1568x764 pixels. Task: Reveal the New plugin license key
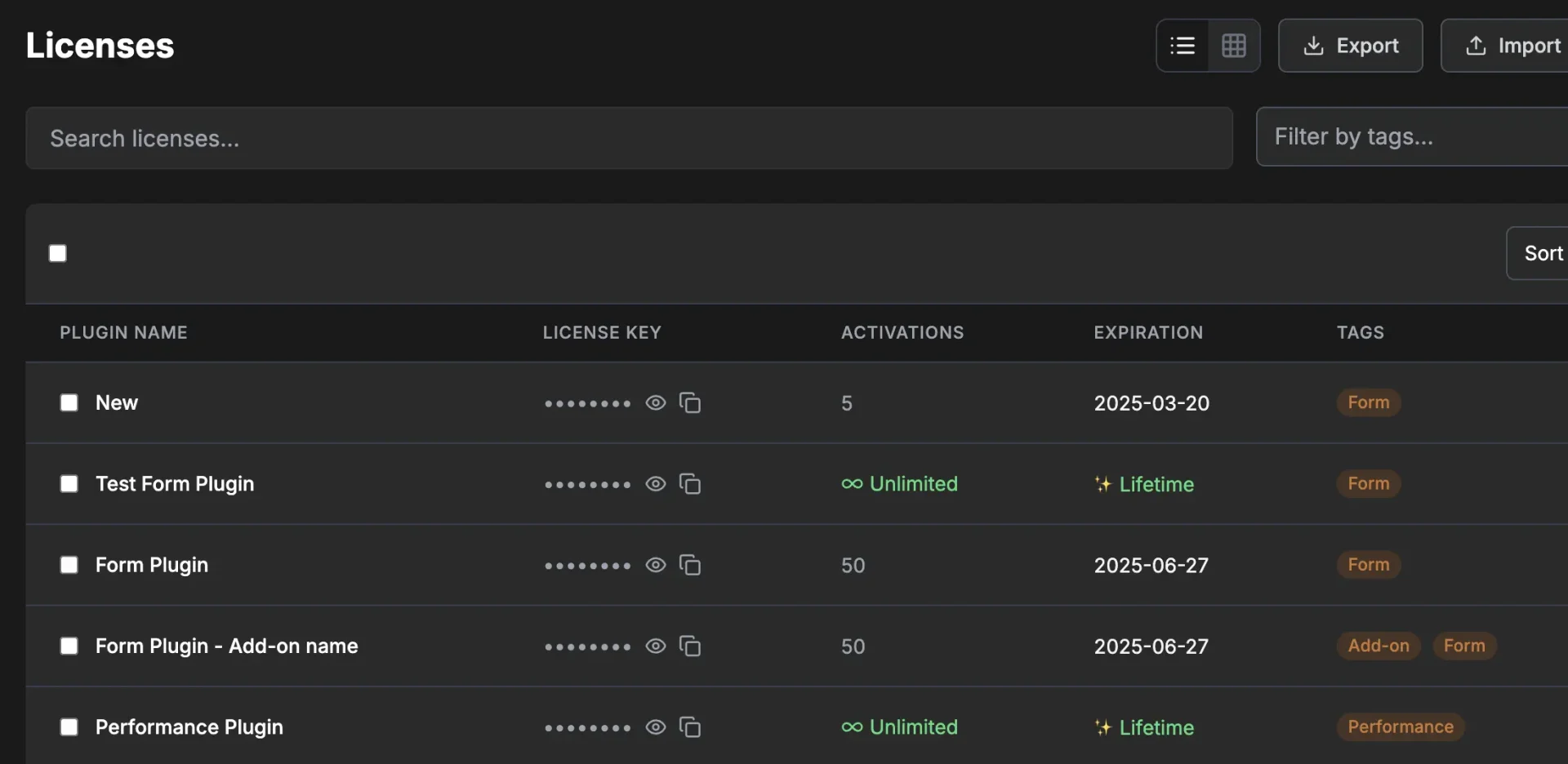click(655, 403)
